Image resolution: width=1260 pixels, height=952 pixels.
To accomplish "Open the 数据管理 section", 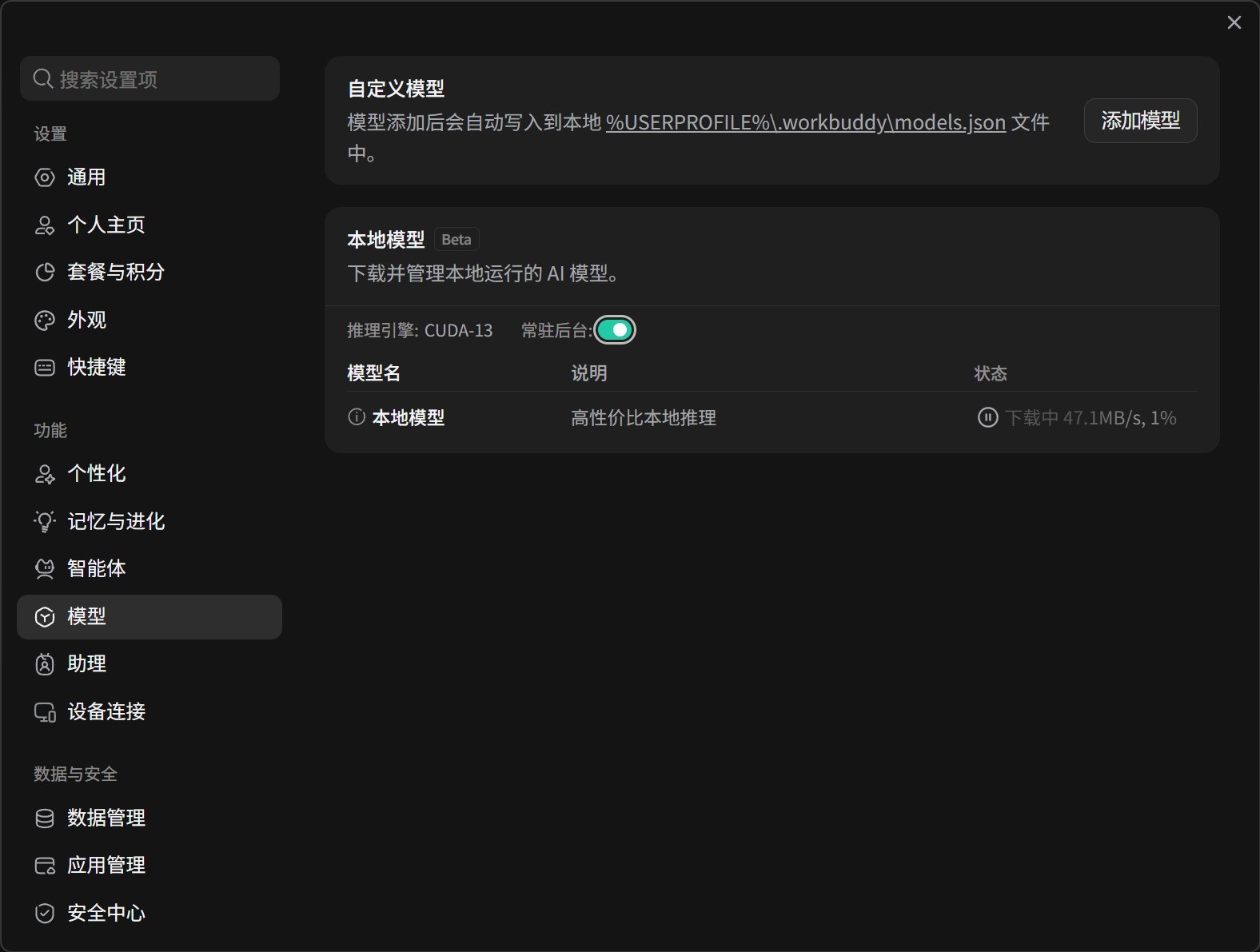I will tap(150, 819).
